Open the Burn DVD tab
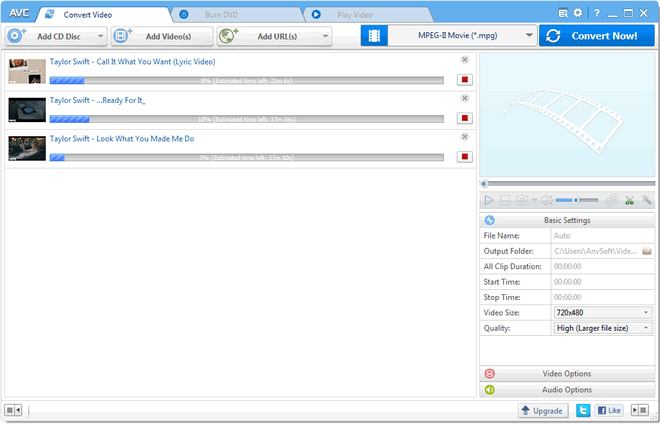 [238, 15]
